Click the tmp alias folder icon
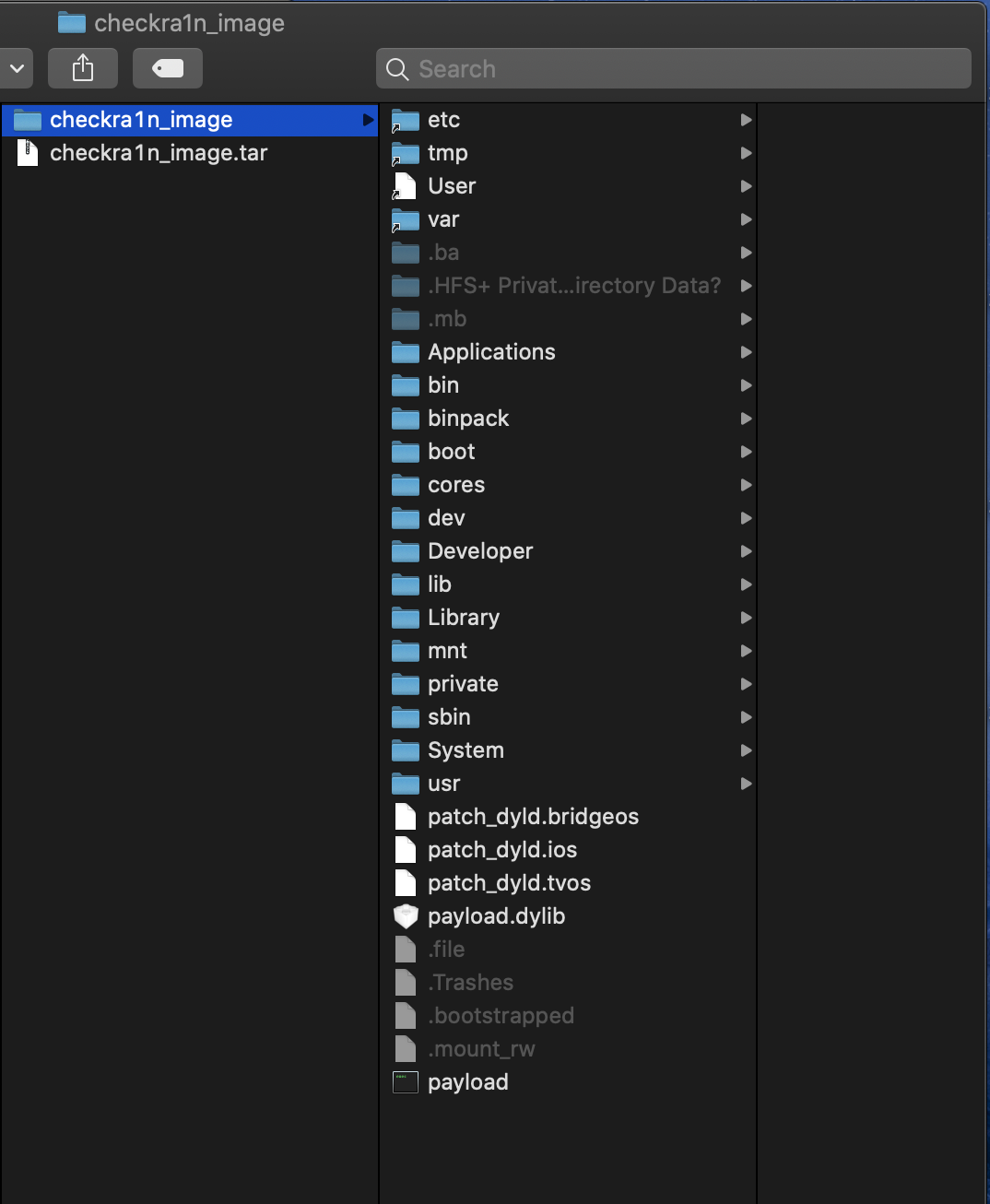The image size is (990, 1204). [406, 153]
